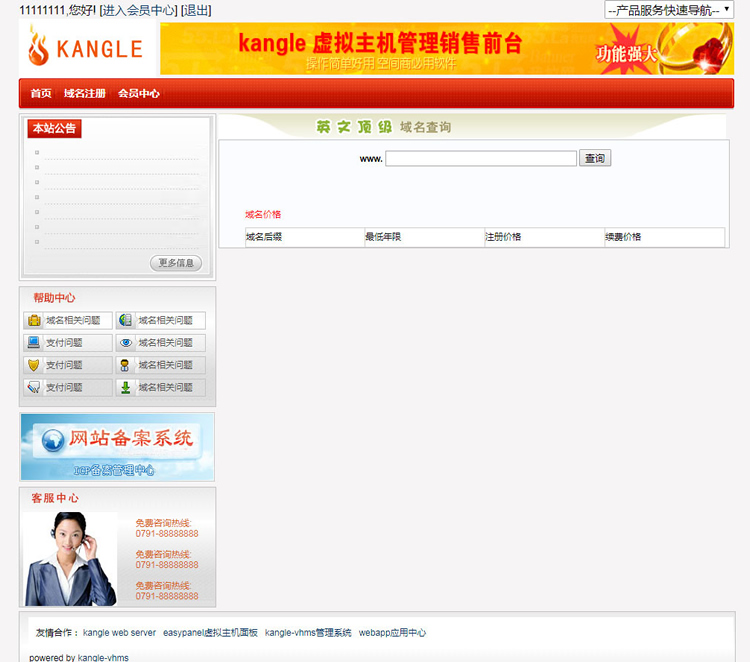Image resolution: width=750 pixels, height=662 pixels.
Task: Click the pencil and note payment icon
Action: [34, 388]
